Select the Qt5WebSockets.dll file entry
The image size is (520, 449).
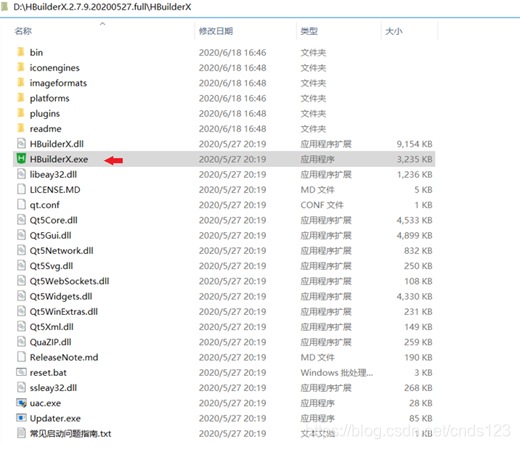(x=70, y=281)
